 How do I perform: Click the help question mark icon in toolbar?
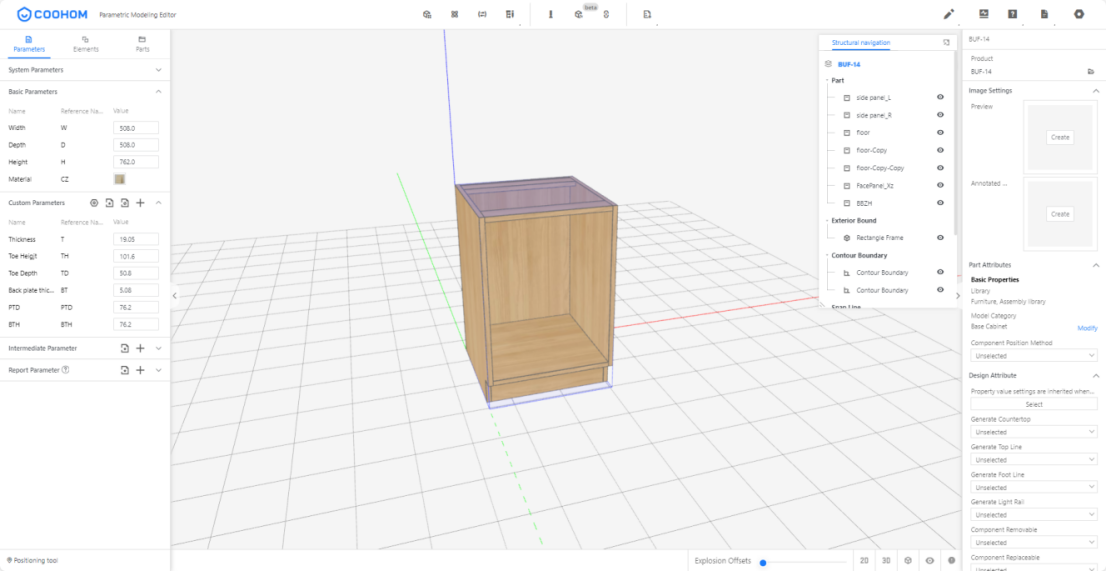pyautogui.click(x=1013, y=14)
